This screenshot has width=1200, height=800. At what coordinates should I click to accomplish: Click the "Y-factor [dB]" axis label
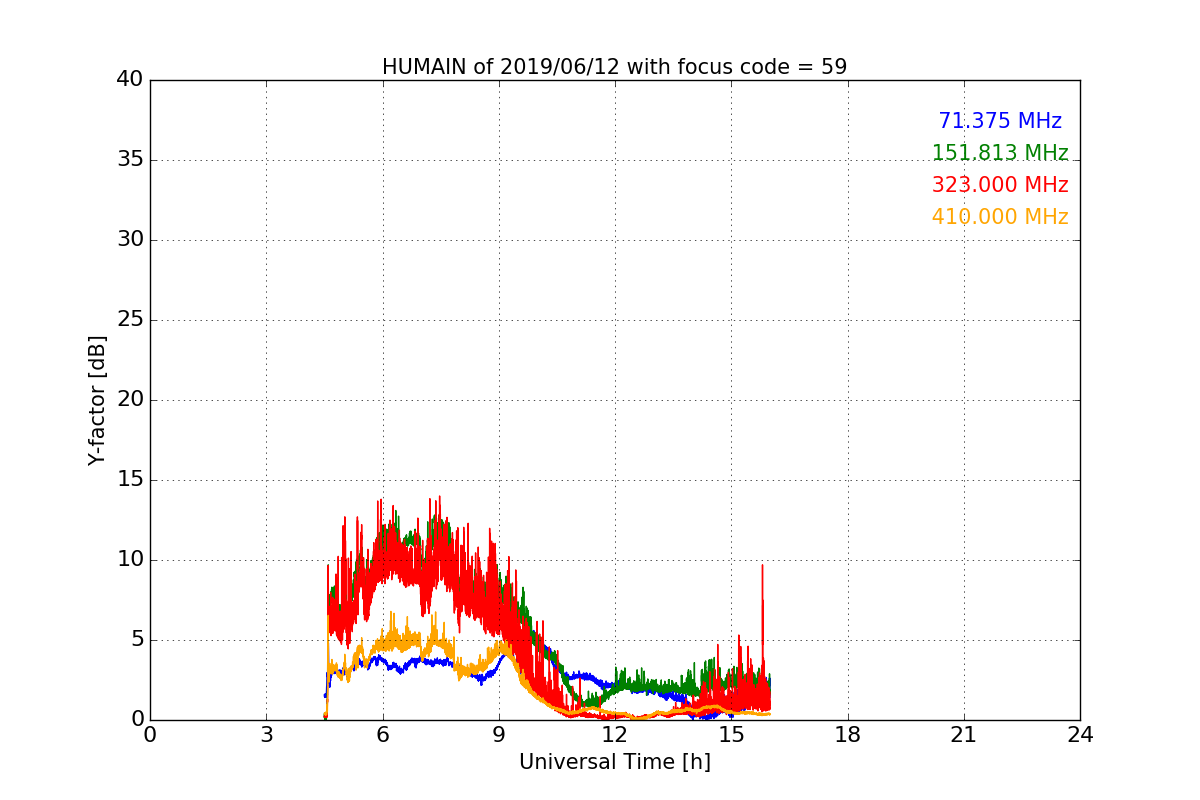coord(96,400)
